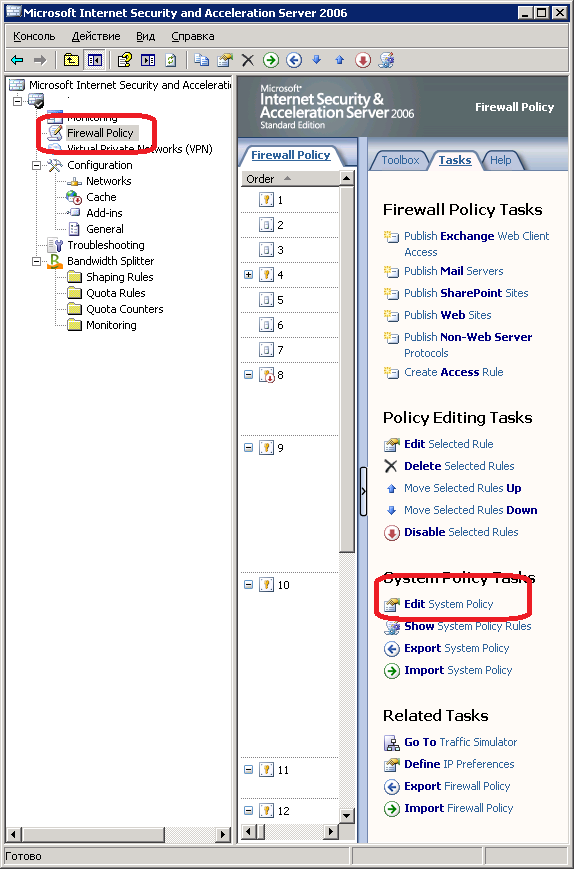
Task: Click the green Import arrow toolbar icon
Action: click(x=270, y=60)
